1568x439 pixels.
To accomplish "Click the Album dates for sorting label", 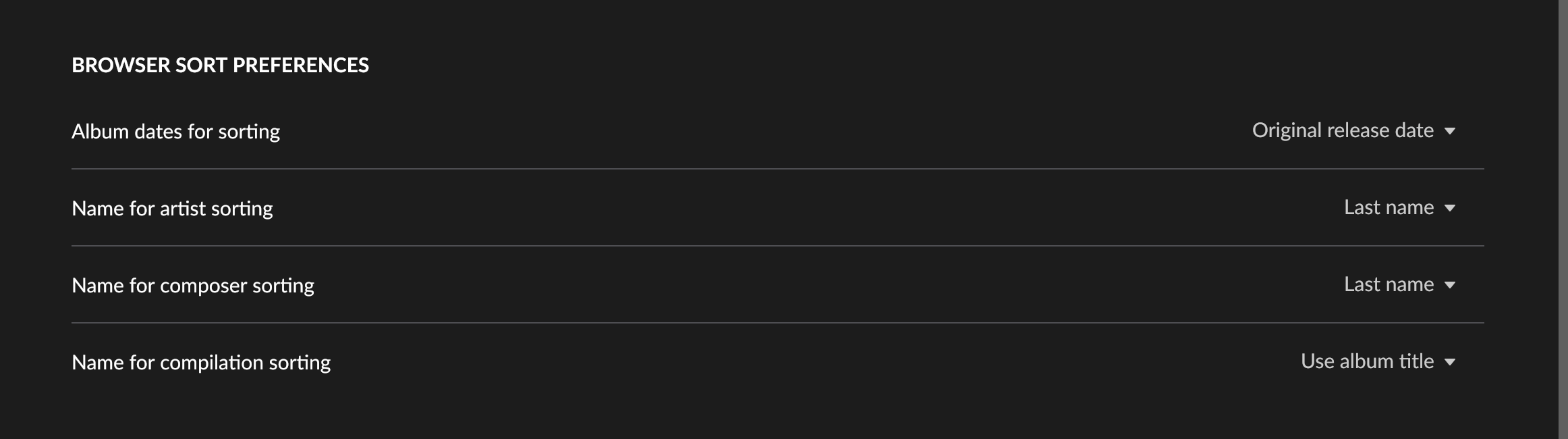I will [x=175, y=131].
